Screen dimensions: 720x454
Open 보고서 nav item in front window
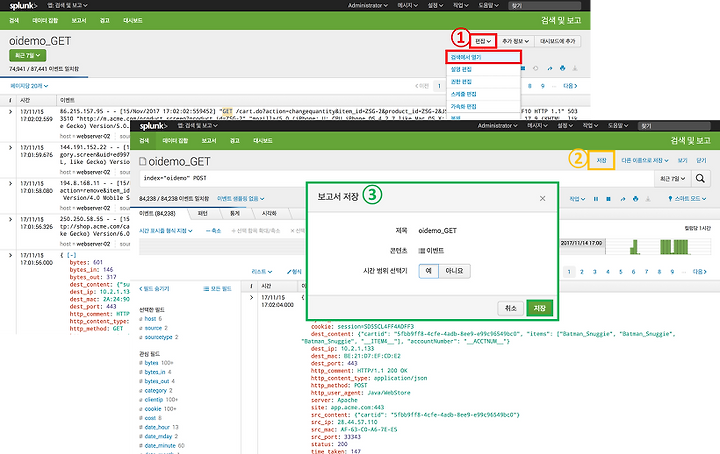coord(208,141)
